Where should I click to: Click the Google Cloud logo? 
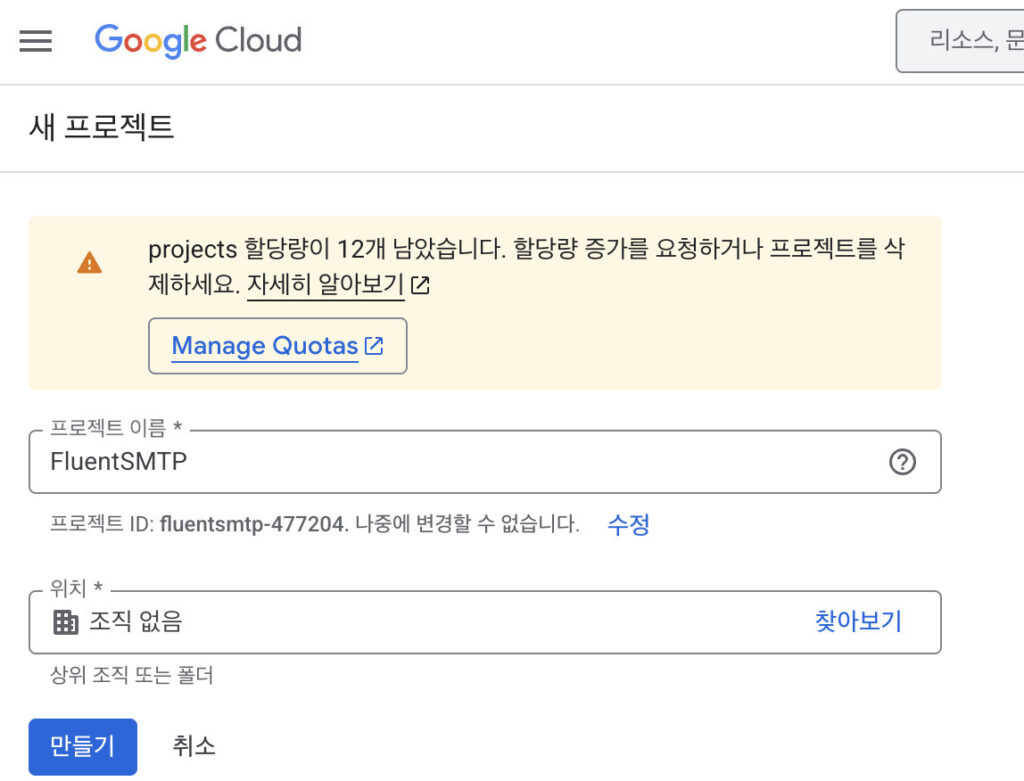tap(199, 40)
